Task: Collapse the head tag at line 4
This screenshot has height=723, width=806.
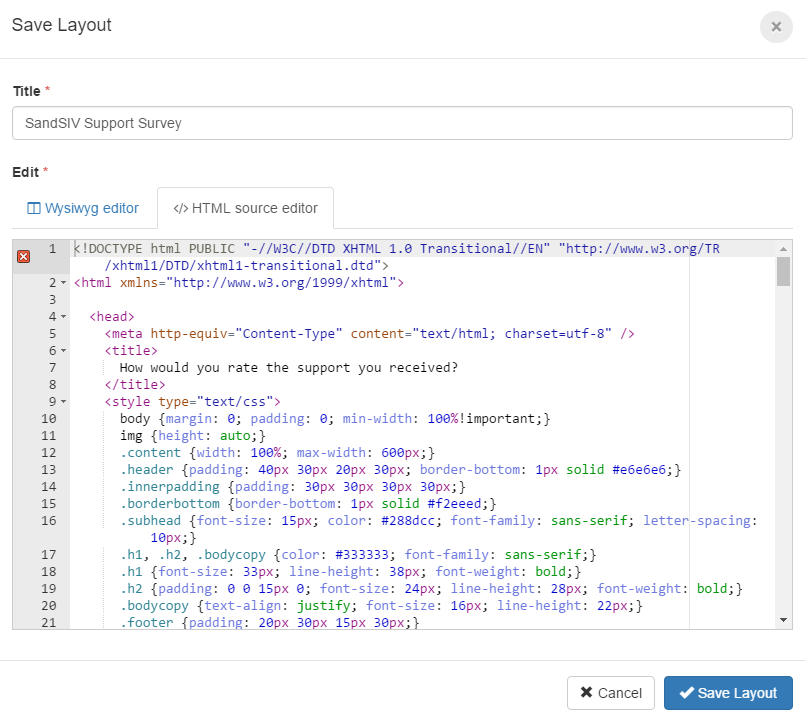Action: 64,317
